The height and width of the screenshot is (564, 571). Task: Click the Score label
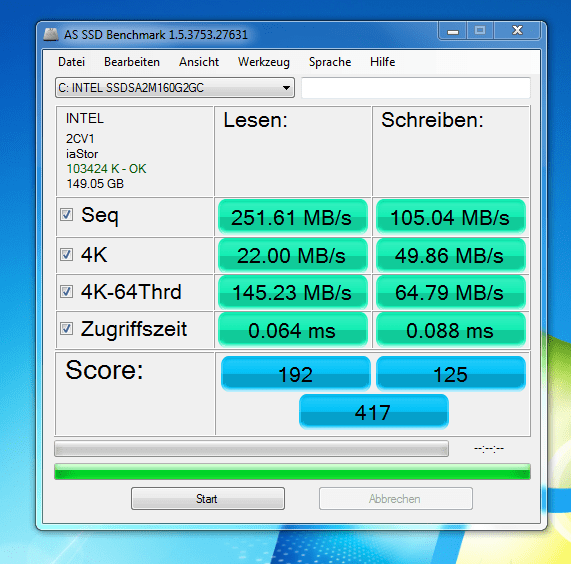tap(104, 370)
